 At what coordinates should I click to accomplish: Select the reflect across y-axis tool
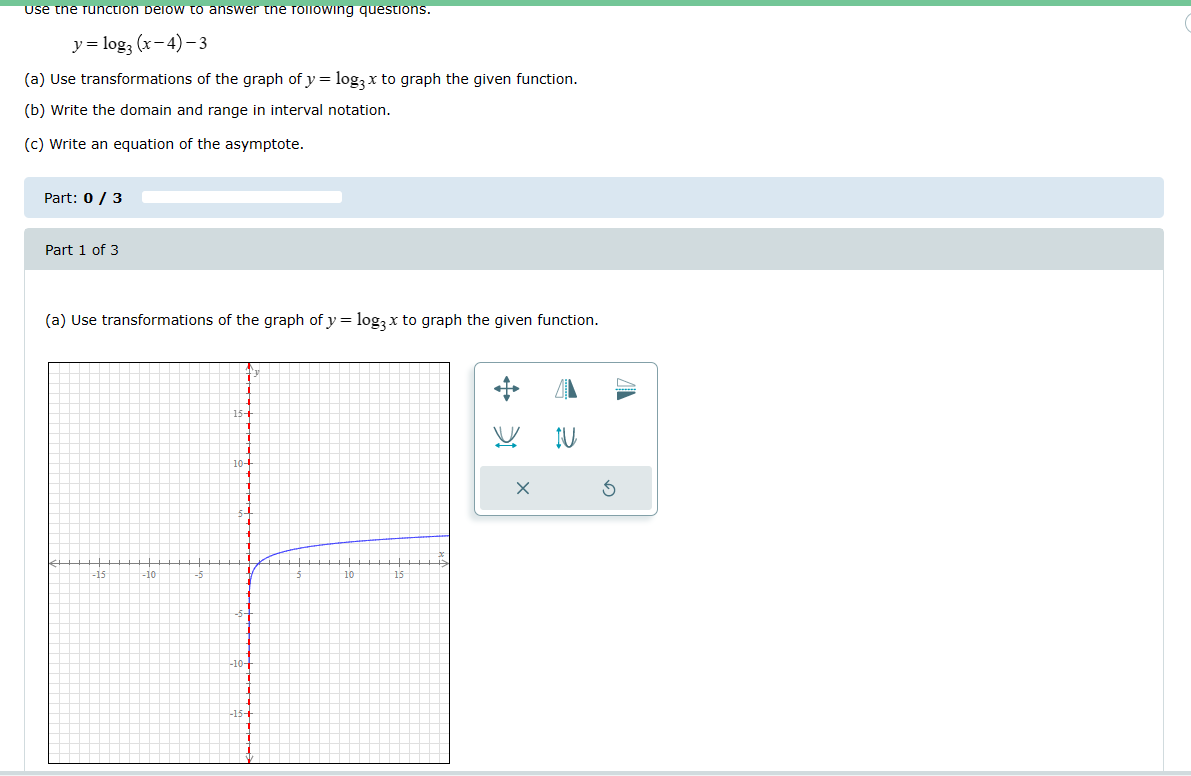(565, 390)
